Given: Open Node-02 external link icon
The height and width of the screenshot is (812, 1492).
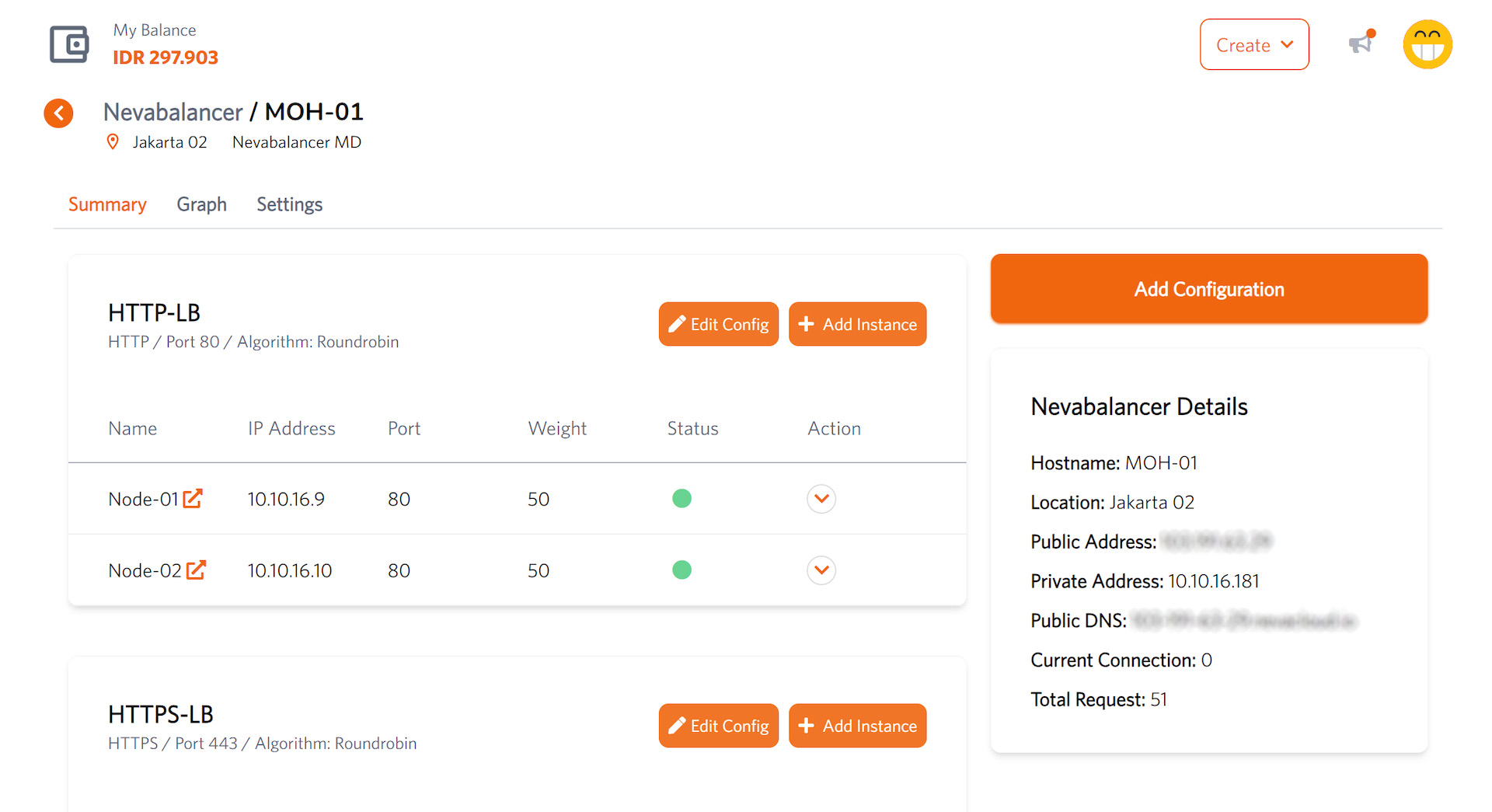Looking at the screenshot, I should (x=196, y=570).
